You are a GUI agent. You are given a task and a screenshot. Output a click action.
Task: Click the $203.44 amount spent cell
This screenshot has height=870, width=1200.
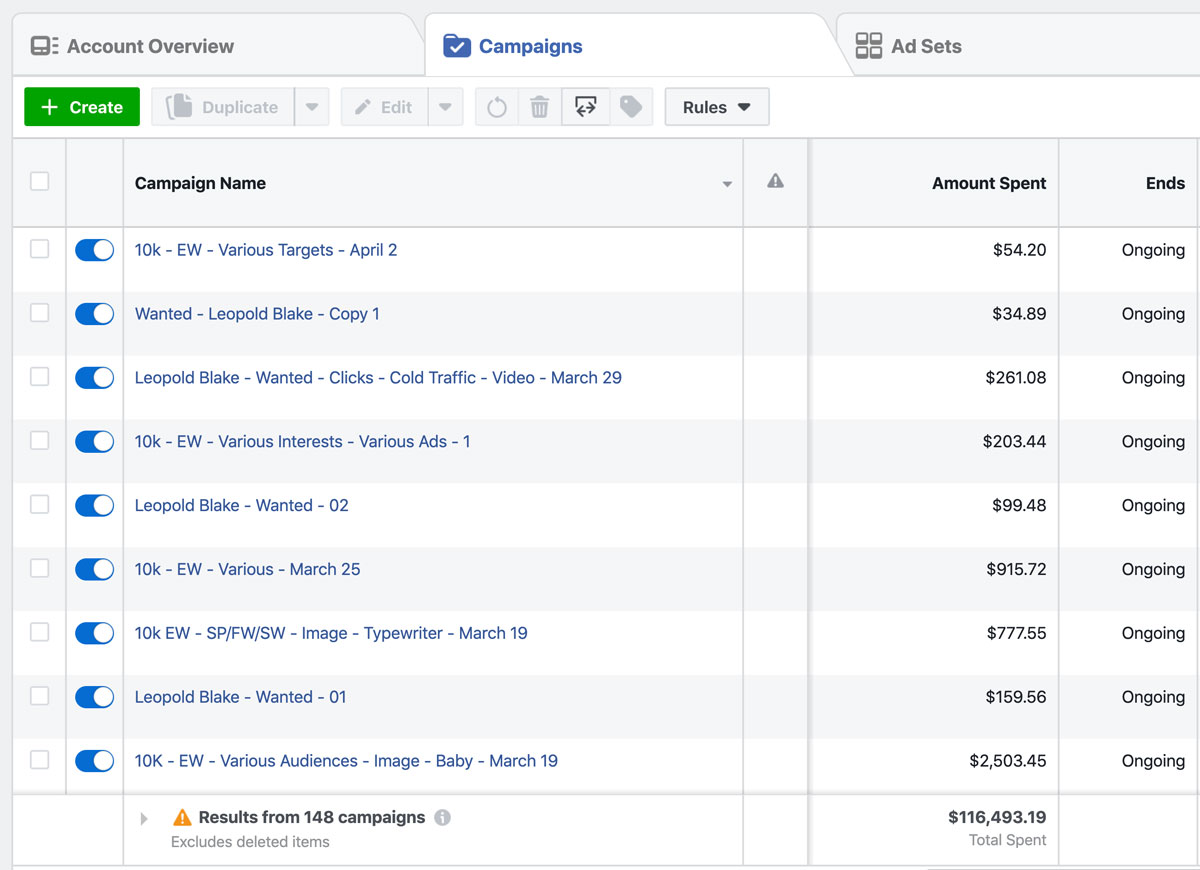1014,442
